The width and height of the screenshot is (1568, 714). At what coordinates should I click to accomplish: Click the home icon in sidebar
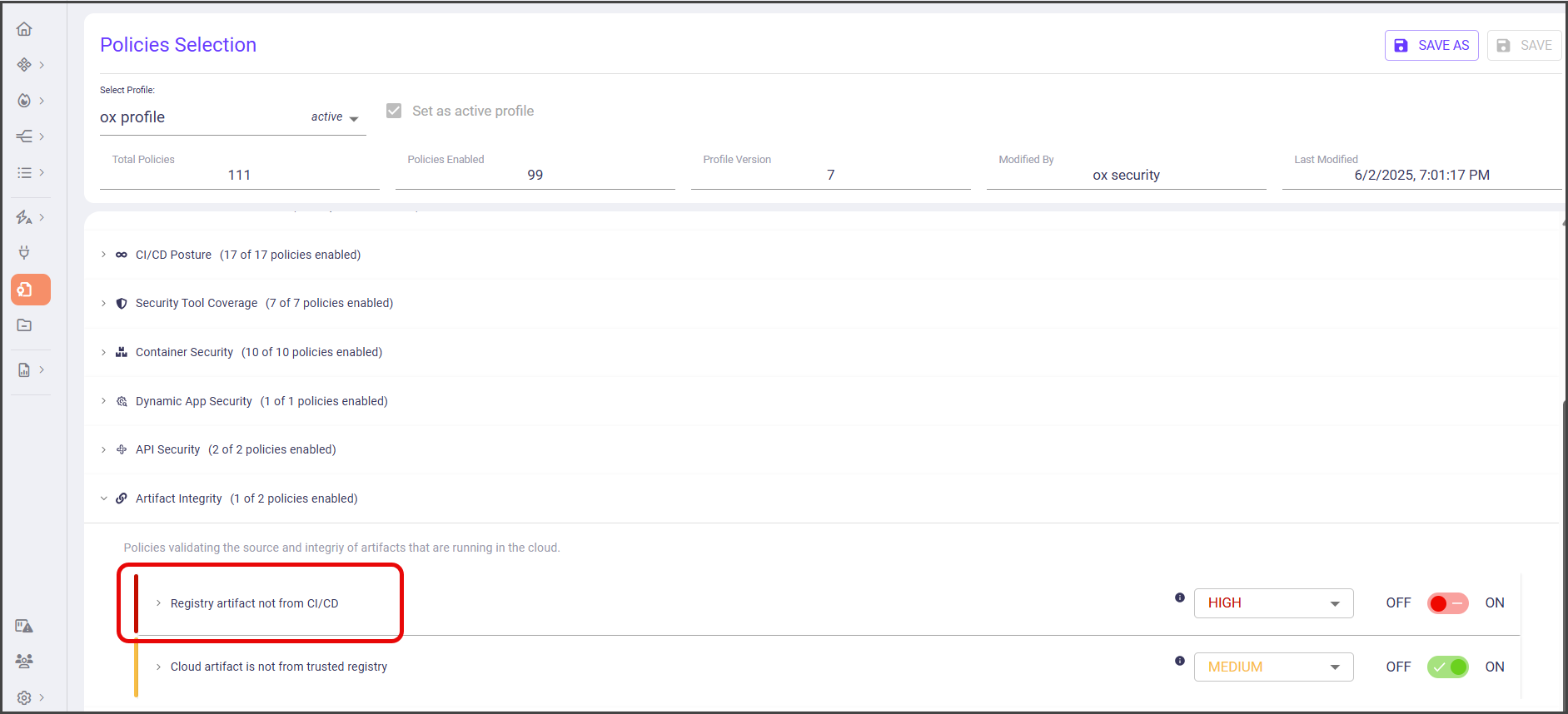pyautogui.click(x=24, y=29)
